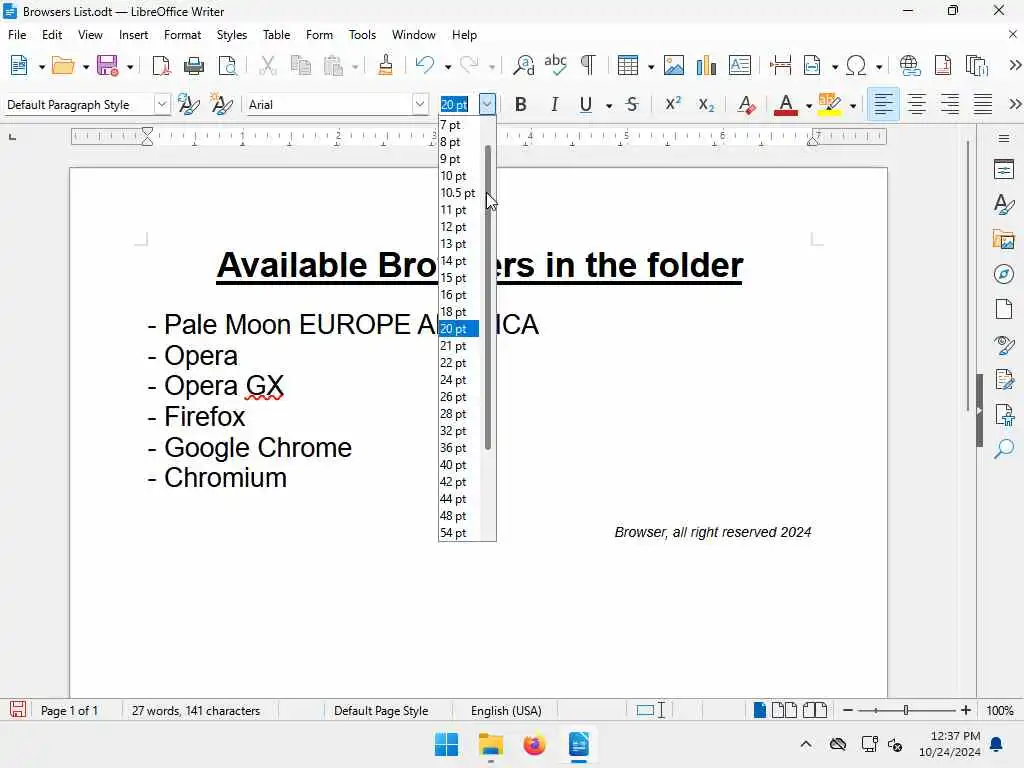Open sidebar Properties deck

pos(1004,170)
